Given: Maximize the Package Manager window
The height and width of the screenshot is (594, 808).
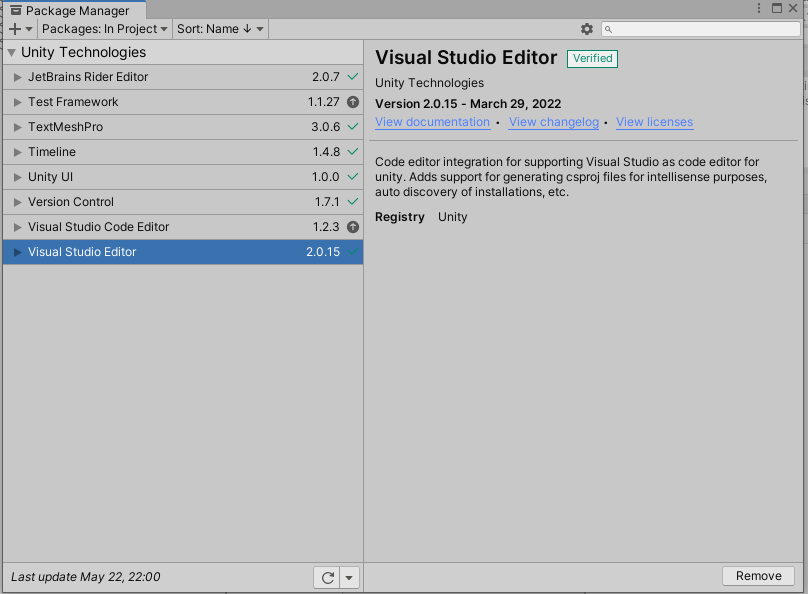Looking at the screenshot, I should pyautogui.click(x=777, y=8).
